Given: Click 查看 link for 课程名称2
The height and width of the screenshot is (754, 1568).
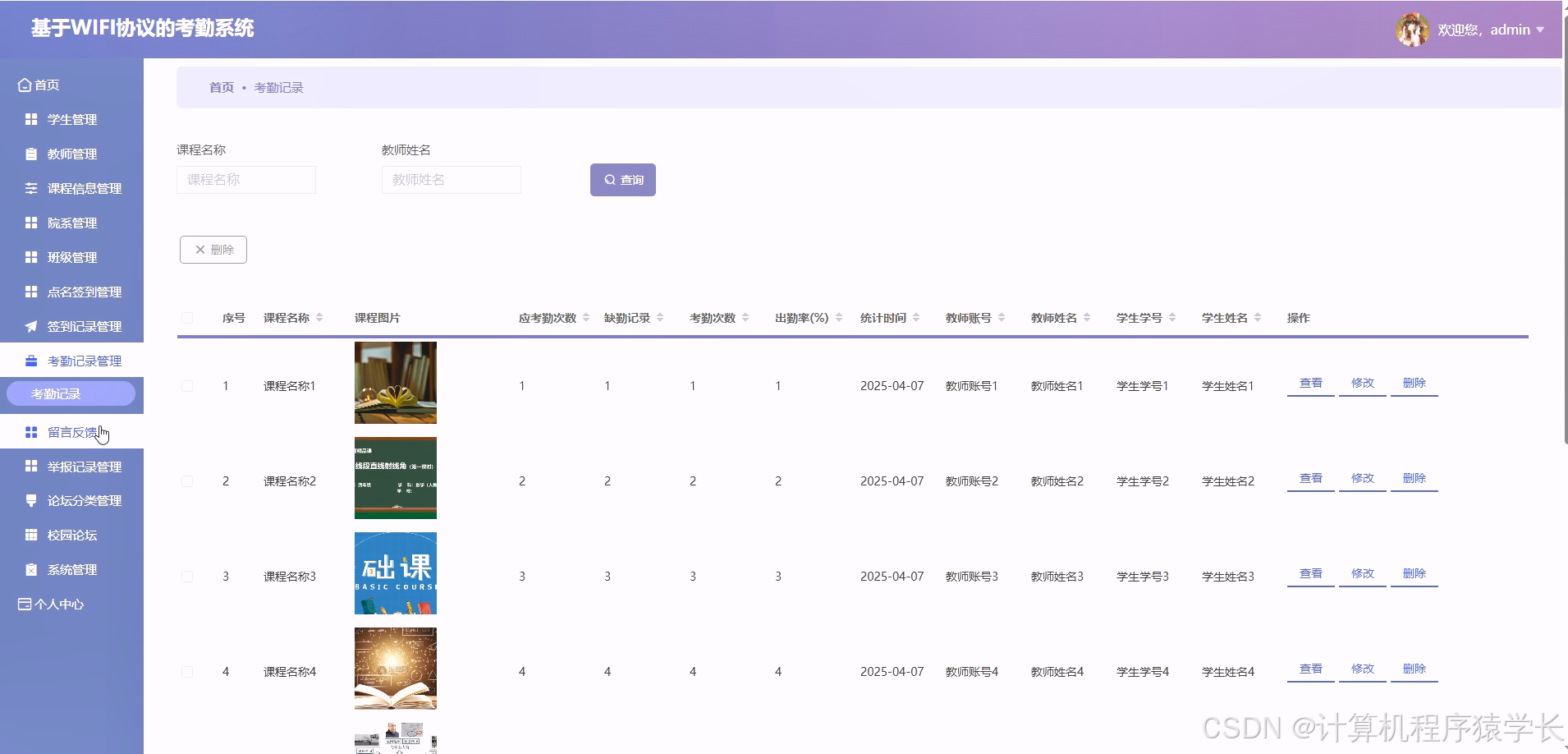Looking at the screenshot, I should pos(1309,477).
